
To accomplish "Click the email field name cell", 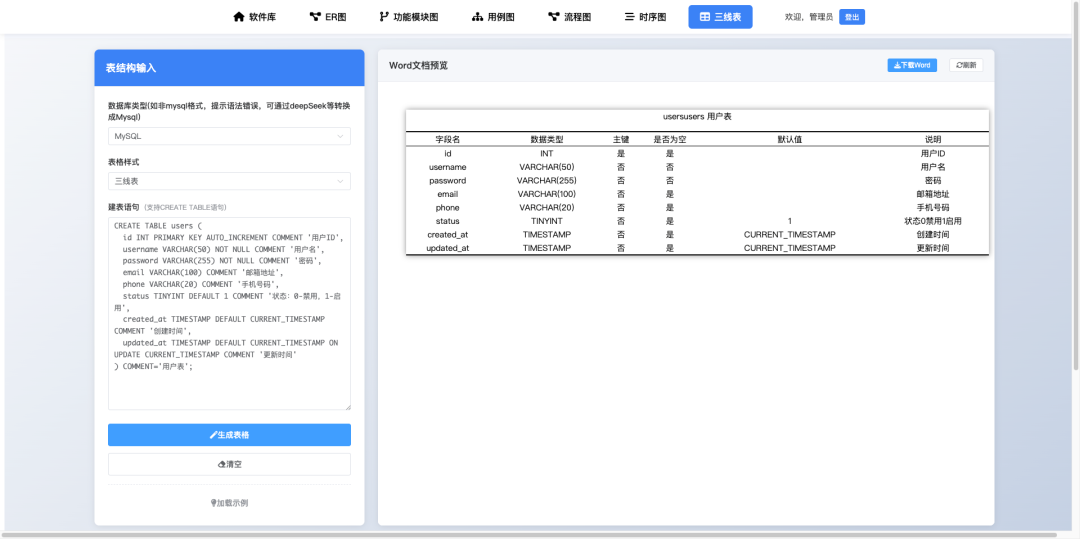I will [448, 194].
